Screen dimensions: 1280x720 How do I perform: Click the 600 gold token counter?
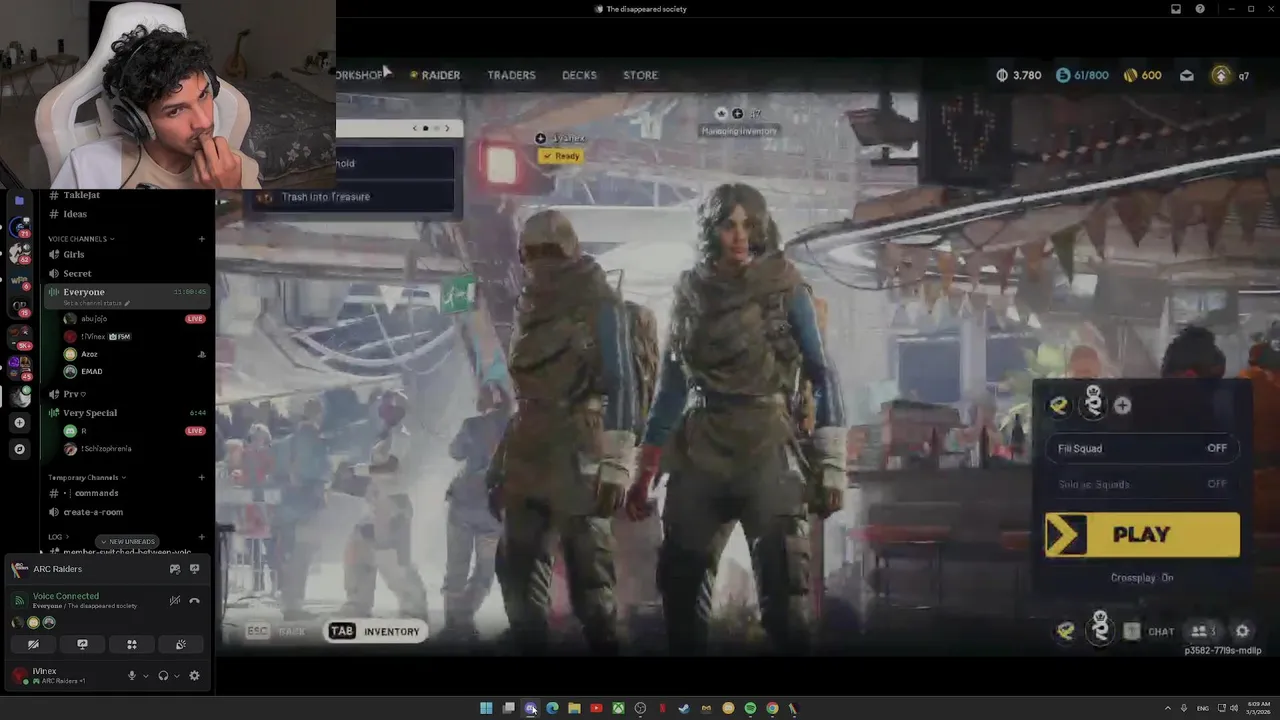click(1143, 75)
